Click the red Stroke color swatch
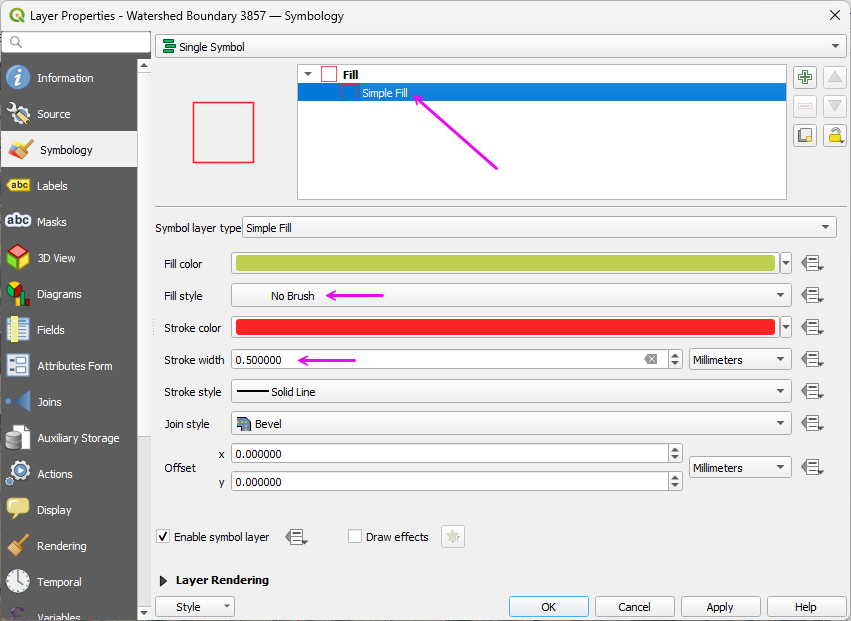The height and width of the screenshot is (621, 851). 504,328
